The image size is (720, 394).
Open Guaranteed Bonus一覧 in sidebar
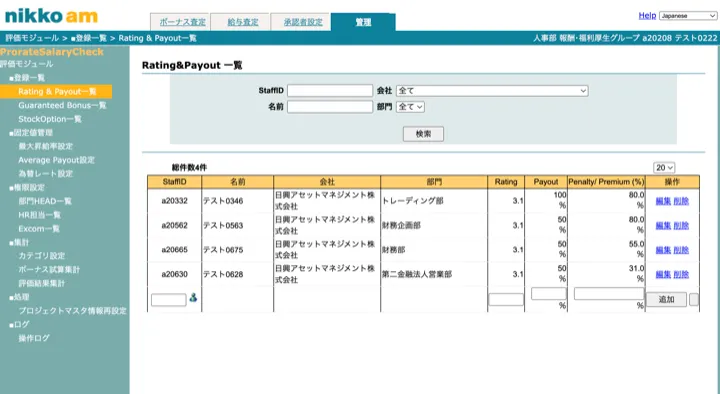coord(62,105)
